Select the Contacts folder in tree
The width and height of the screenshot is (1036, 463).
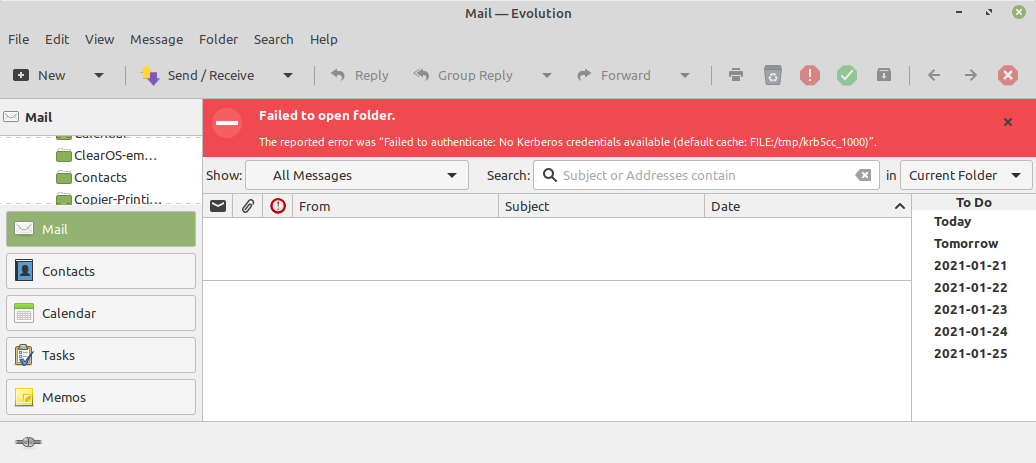91,177
